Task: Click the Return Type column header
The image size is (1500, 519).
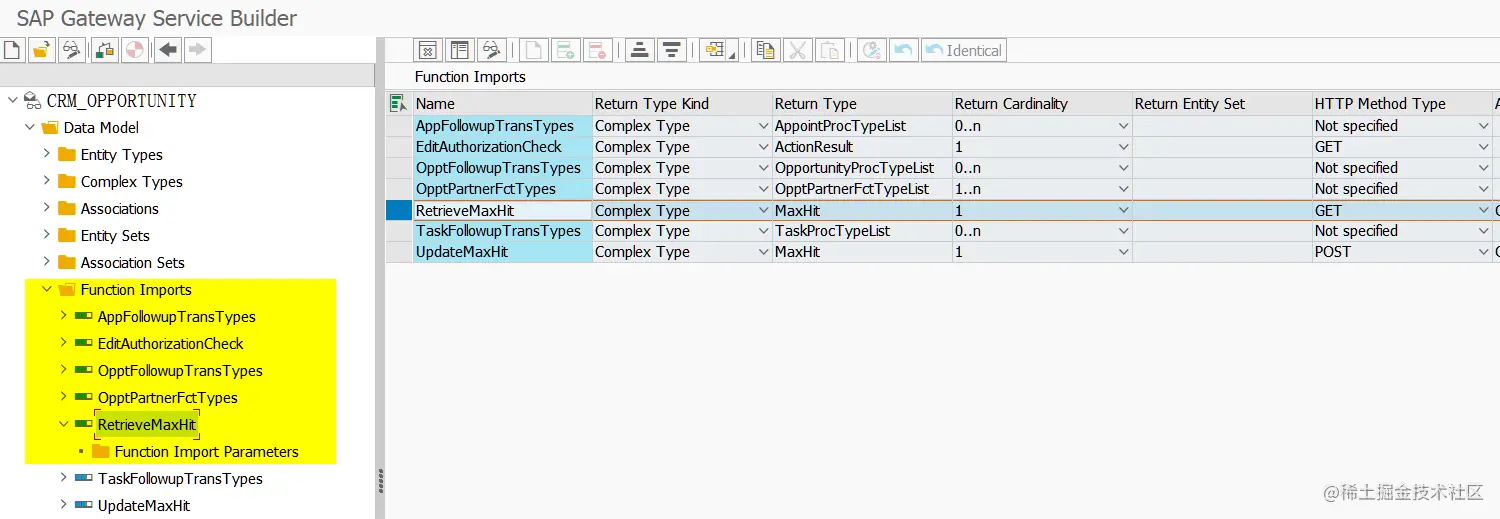Action: click(863, 103)
